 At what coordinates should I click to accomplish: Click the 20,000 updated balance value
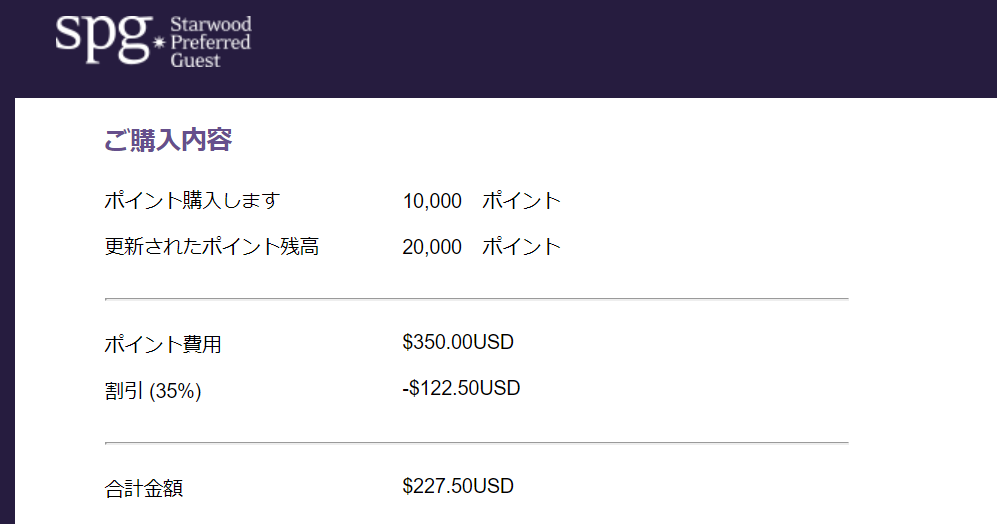[x=432, y=246]
